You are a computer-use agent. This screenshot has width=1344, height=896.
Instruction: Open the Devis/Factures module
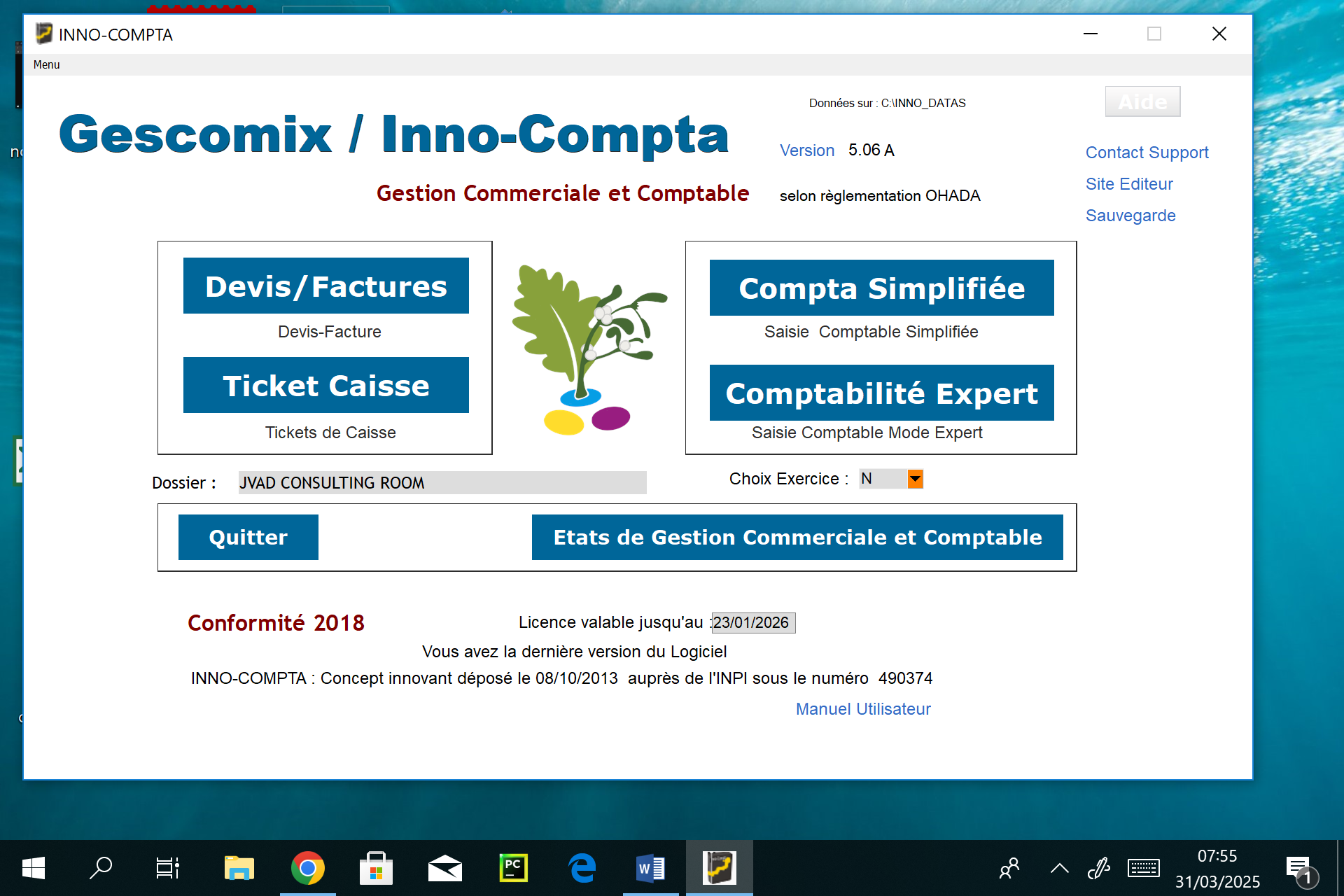click(x=325, y=286)
